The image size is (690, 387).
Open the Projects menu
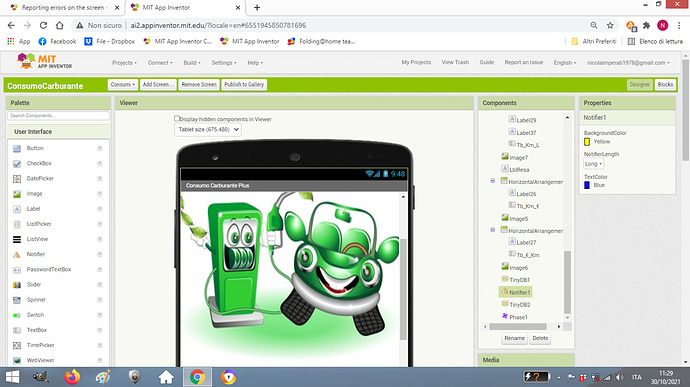pos(124,63)
